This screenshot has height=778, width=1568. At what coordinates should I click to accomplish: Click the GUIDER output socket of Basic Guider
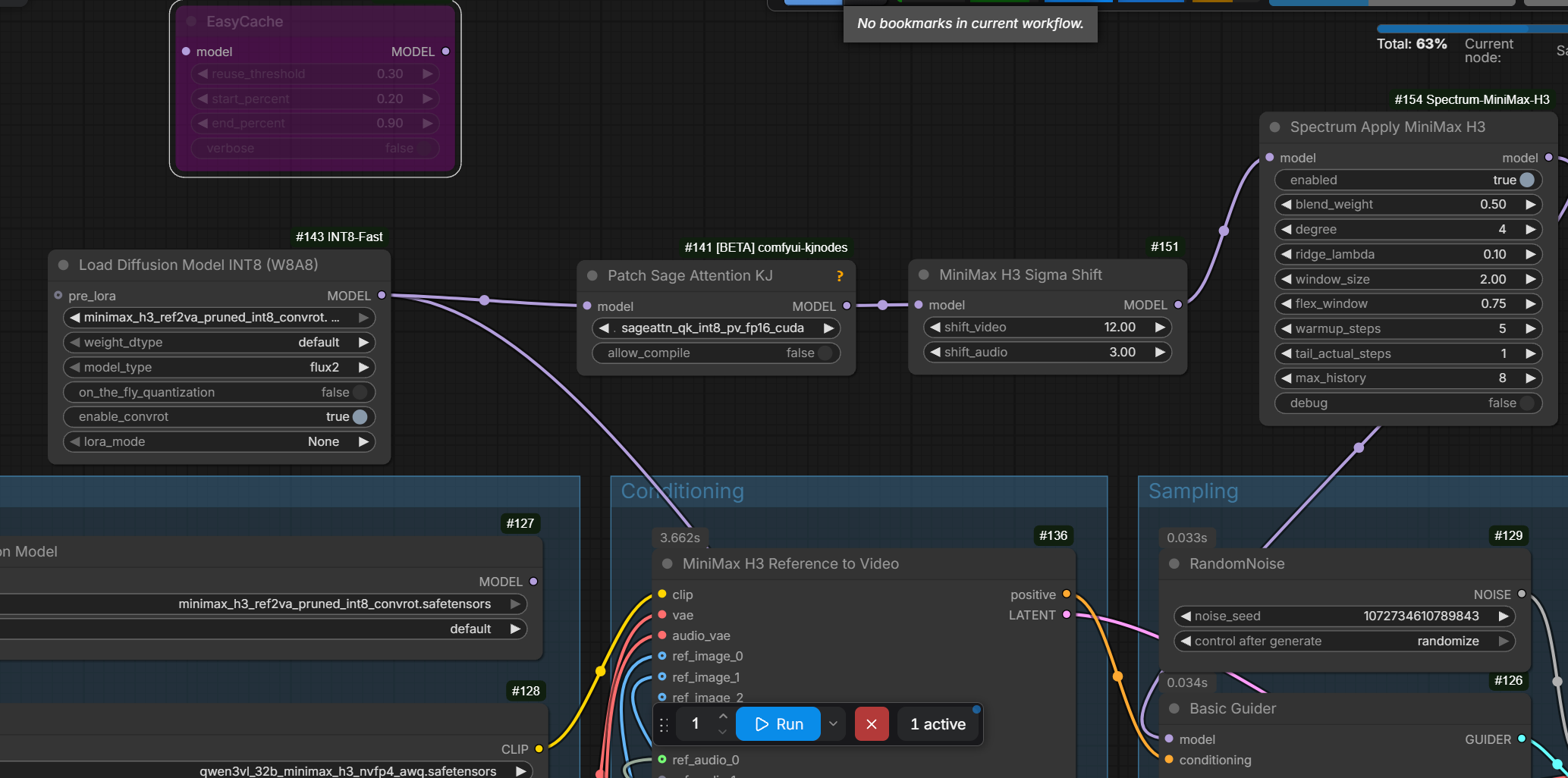coord(1522,739)
